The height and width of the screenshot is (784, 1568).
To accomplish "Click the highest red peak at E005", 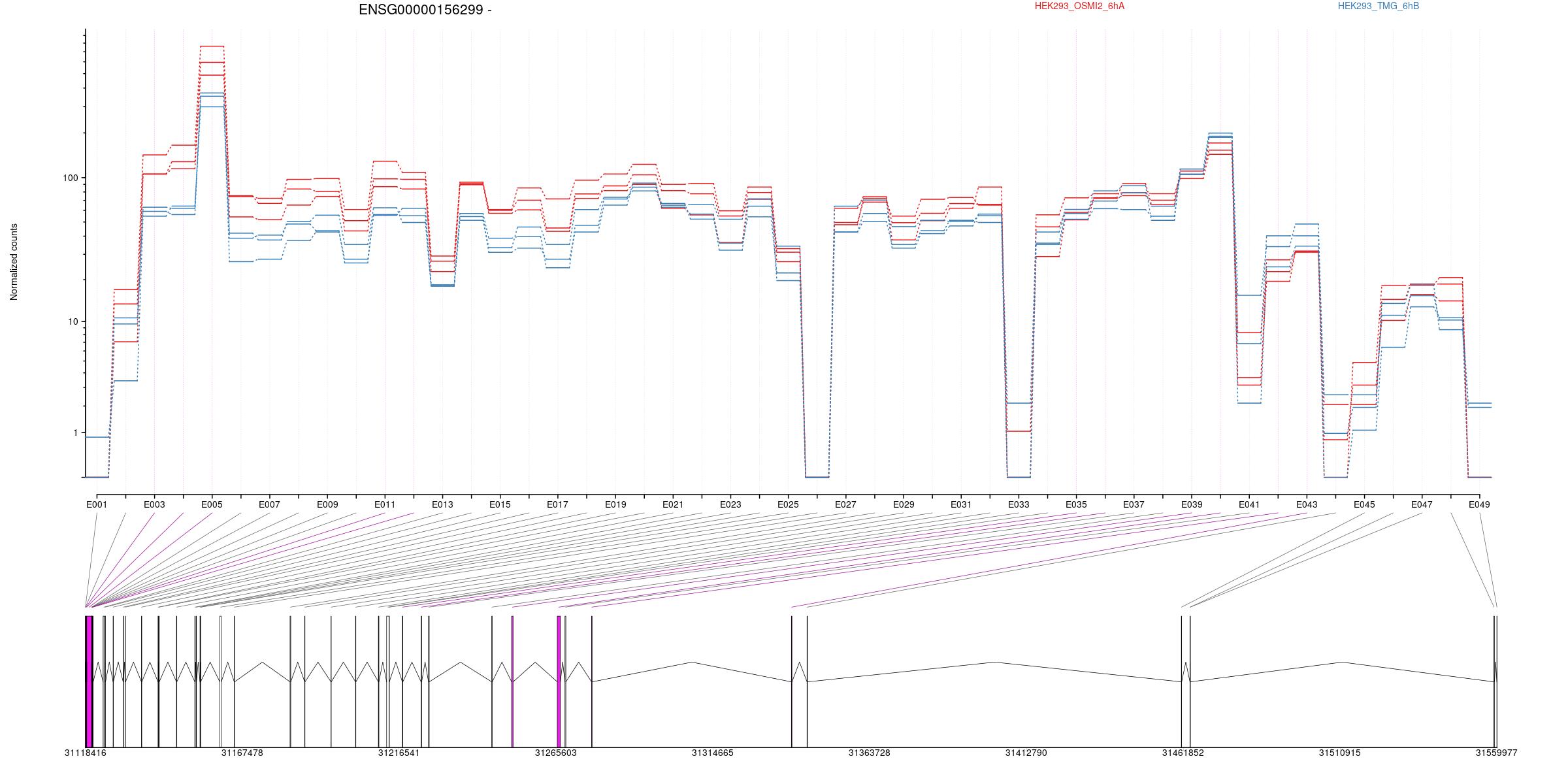I will click(x=212, y=46).
